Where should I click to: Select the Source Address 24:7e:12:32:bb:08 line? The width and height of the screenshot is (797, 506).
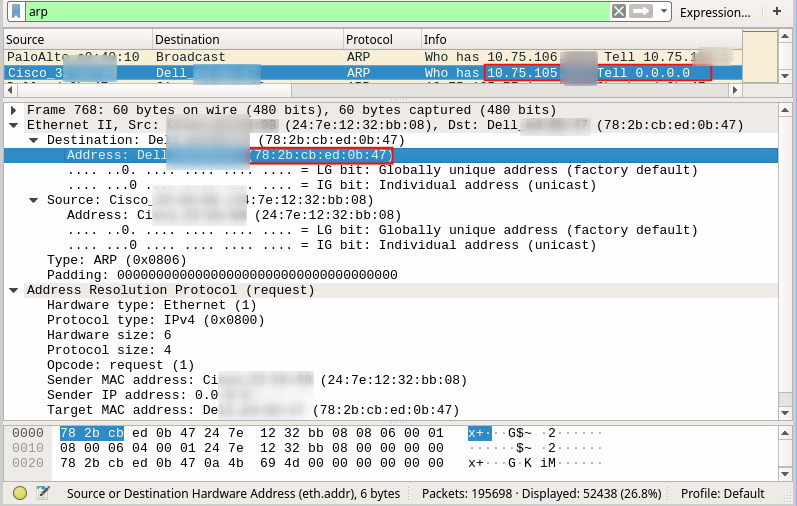(x=390, y=215)
